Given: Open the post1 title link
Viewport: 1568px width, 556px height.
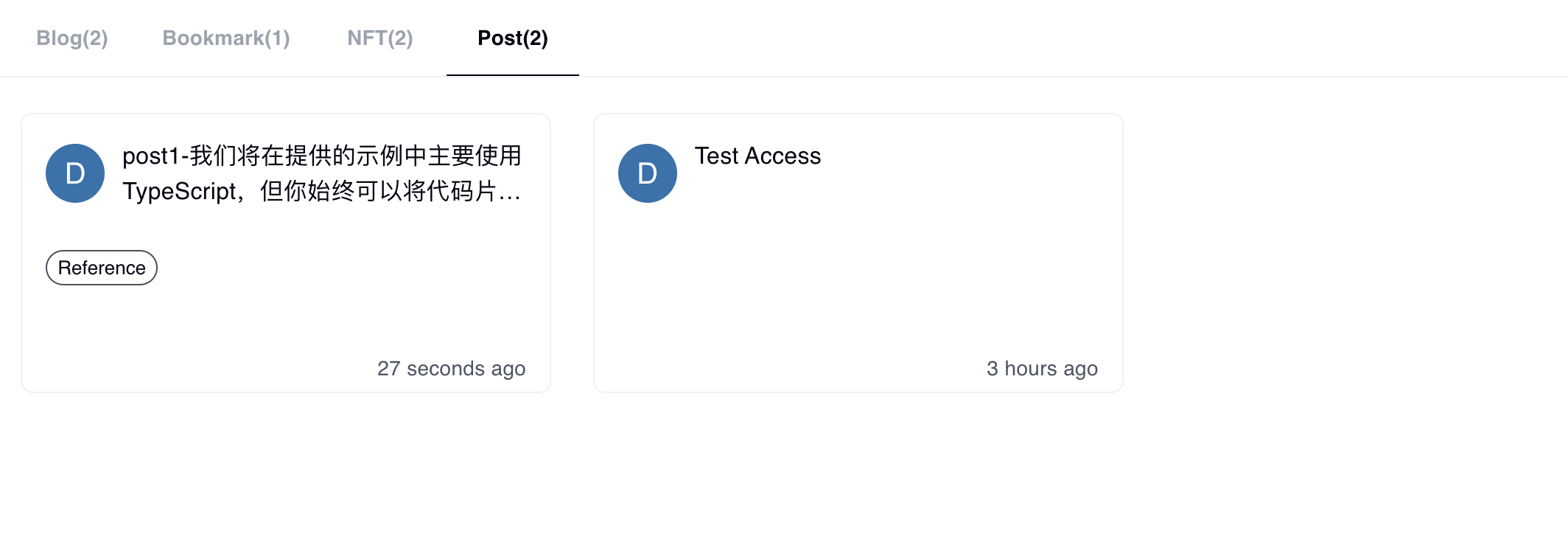Looking at the screenshot, I should [x=322, y=174].
